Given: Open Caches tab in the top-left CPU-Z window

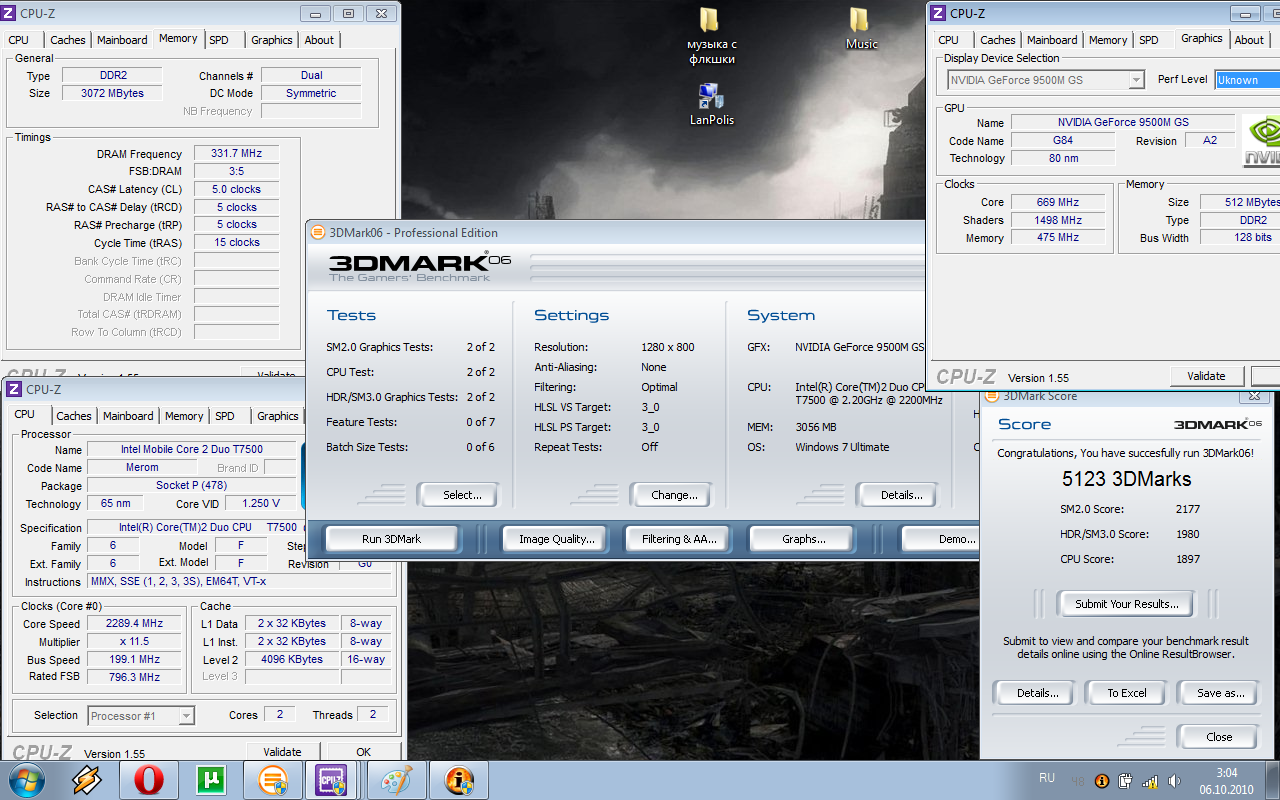Looking at the screenshot, I should [67, 40].
